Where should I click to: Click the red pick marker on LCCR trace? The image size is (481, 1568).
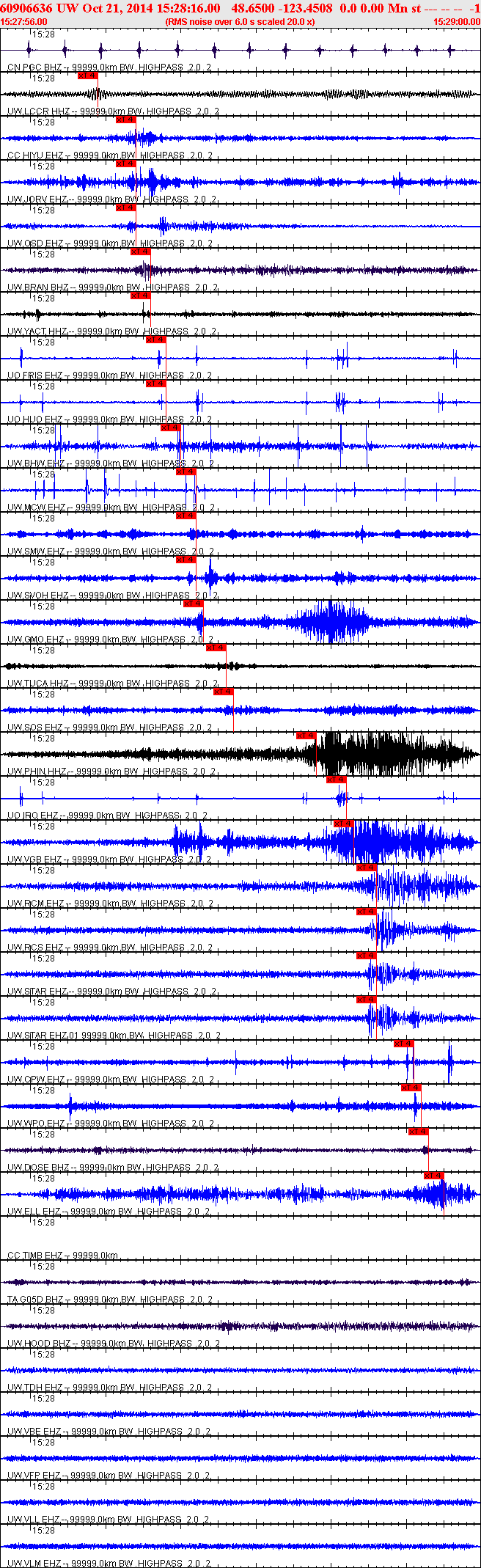(x=87, y=76)
